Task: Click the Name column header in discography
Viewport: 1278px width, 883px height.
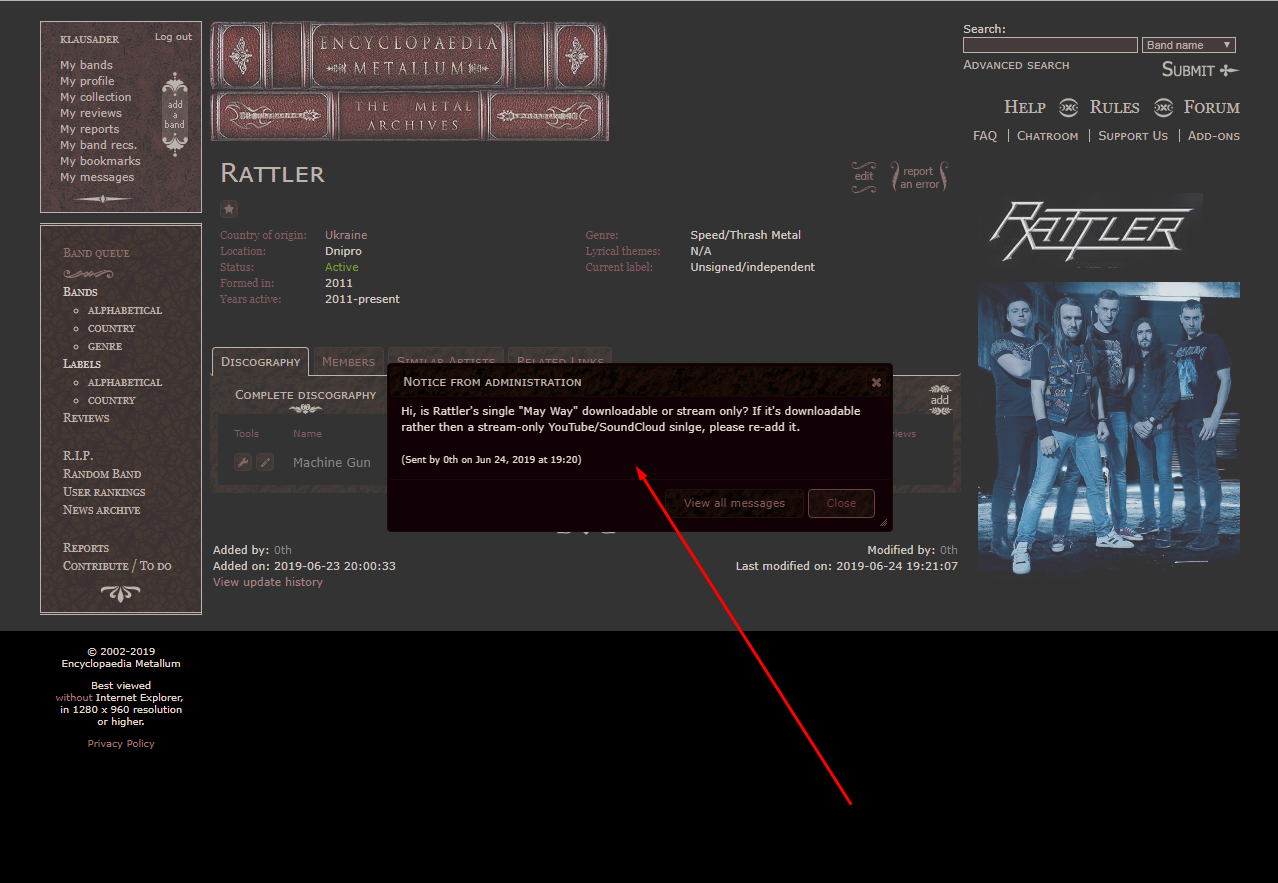Action: [x=307, y=434]
